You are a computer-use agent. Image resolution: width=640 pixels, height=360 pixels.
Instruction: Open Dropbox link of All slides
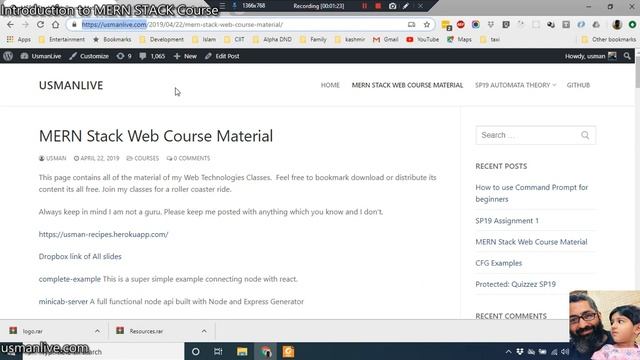pyautogui.click(x=80, y=256)
